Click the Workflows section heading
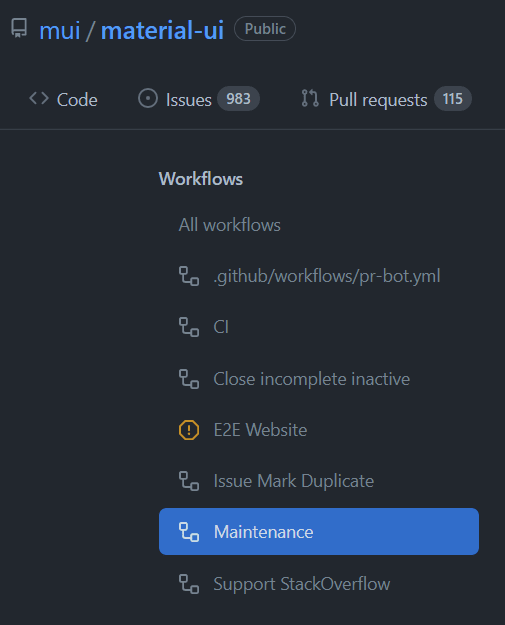 (x=201, y=179)
